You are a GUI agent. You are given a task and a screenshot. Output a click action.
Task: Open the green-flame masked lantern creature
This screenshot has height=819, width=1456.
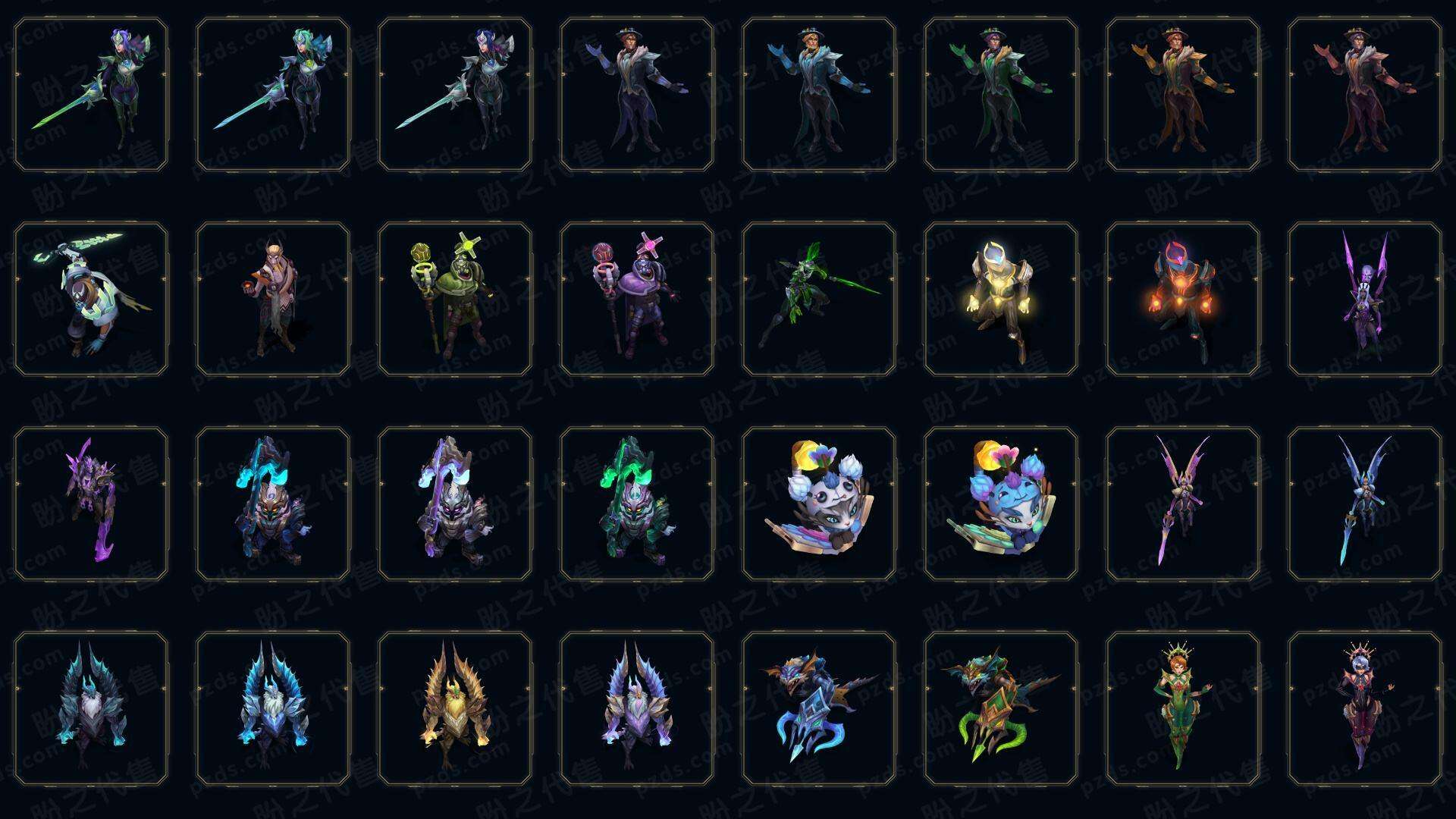tap(637, 504)
